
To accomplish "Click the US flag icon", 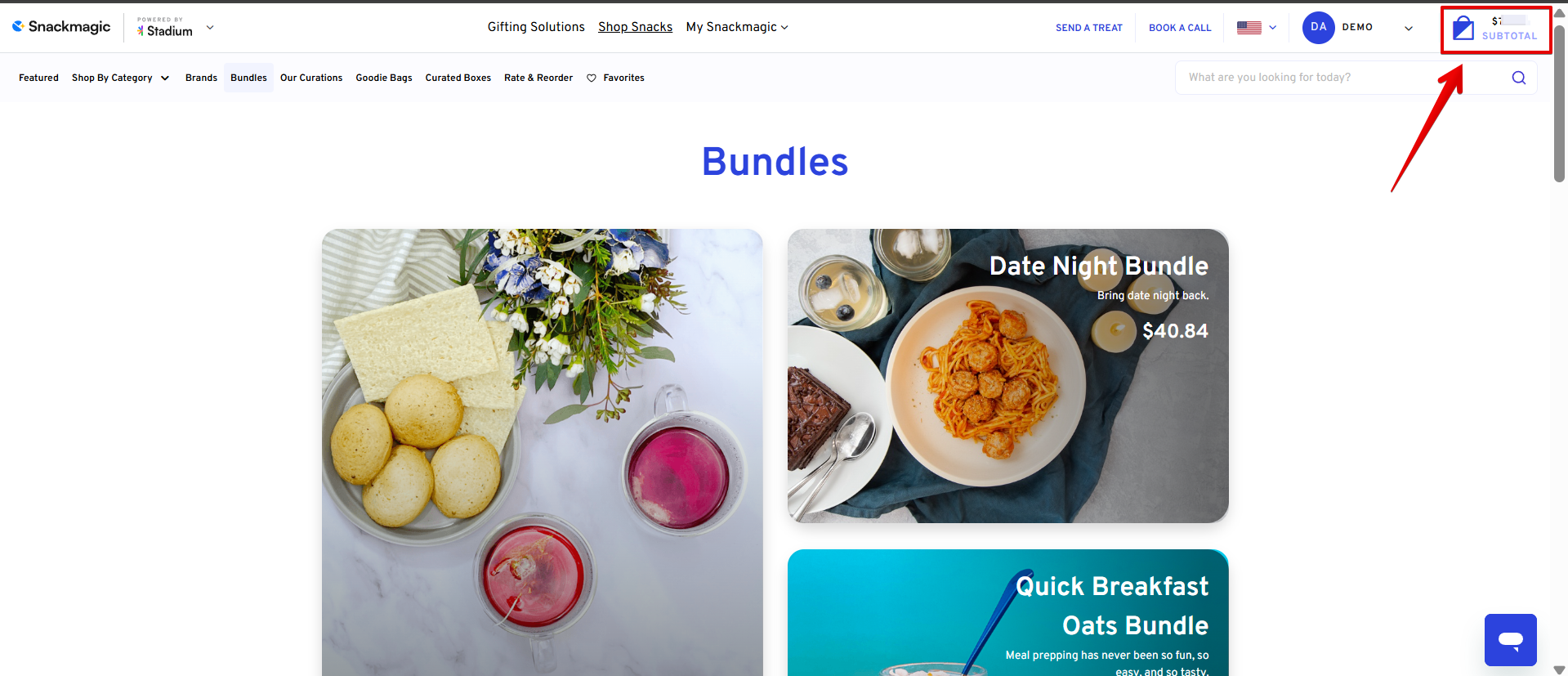I will (x=1249, y=28).
